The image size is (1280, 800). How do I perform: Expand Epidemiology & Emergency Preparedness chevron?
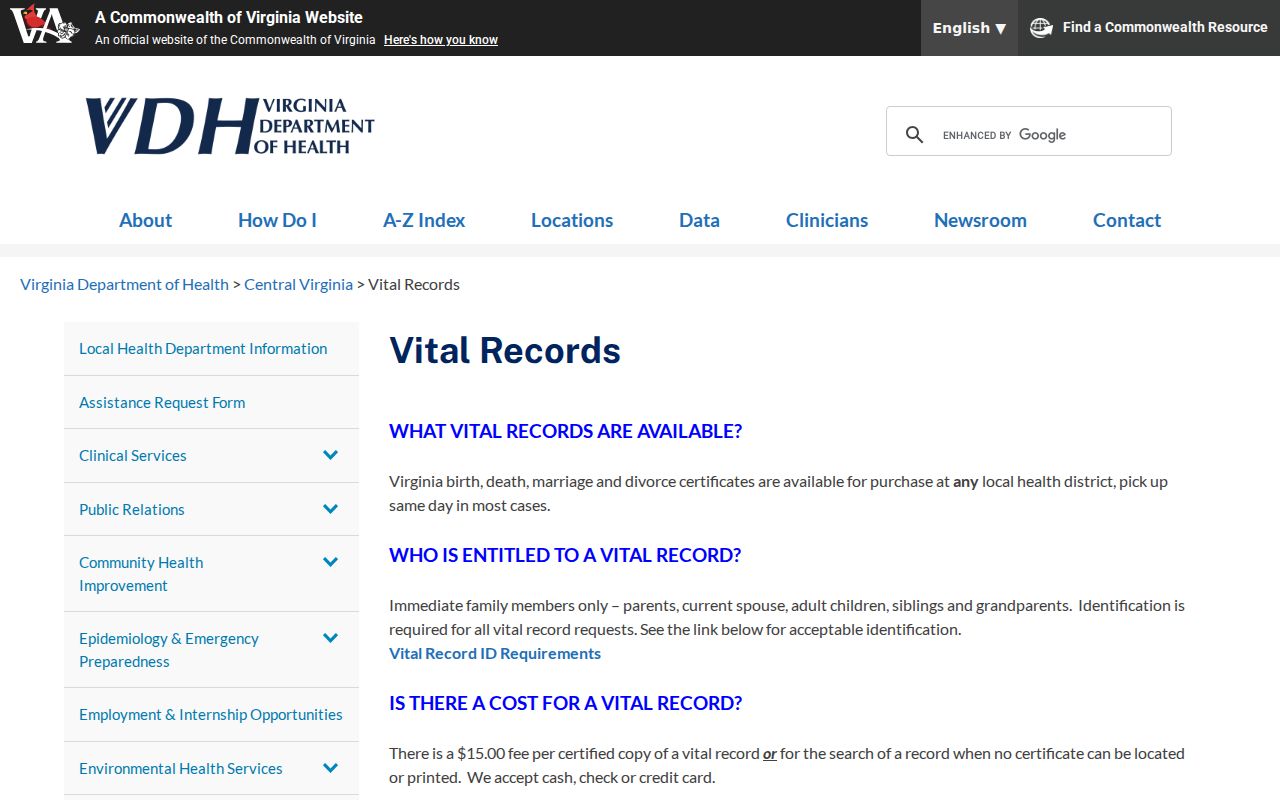click(x=331, y=638)
